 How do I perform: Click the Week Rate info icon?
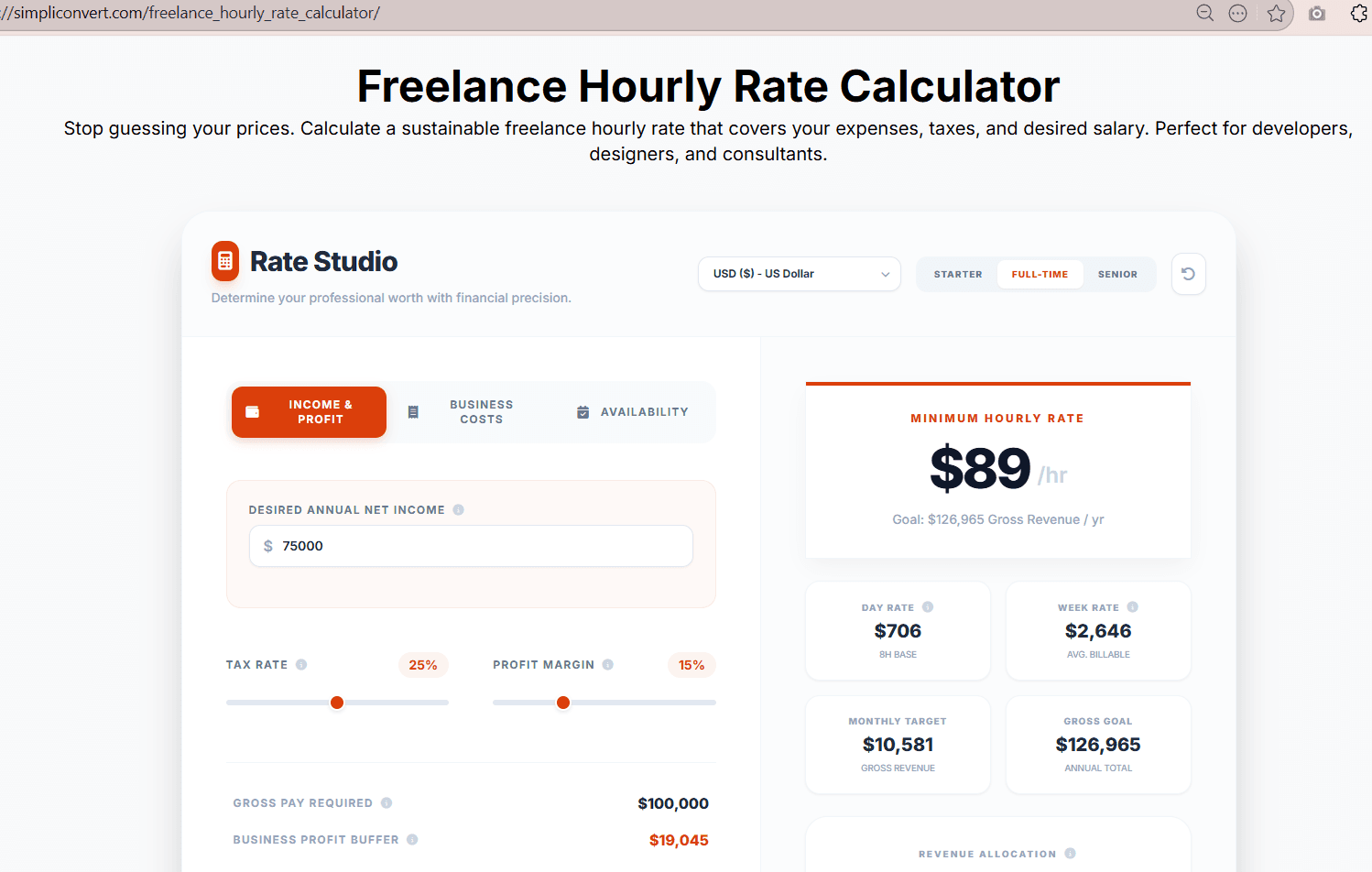[1133, 607]
